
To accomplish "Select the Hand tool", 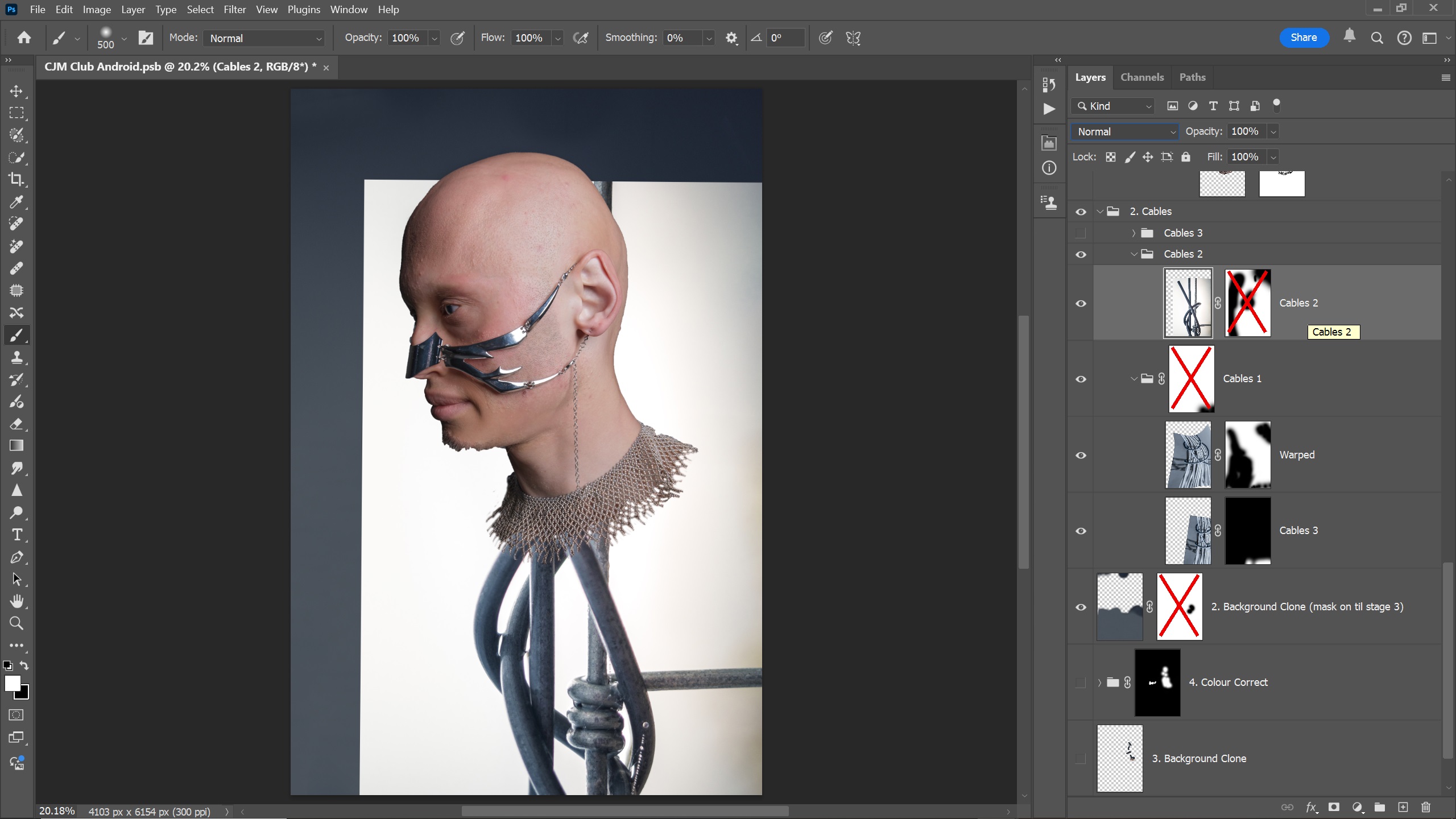I will coord(16,602).
